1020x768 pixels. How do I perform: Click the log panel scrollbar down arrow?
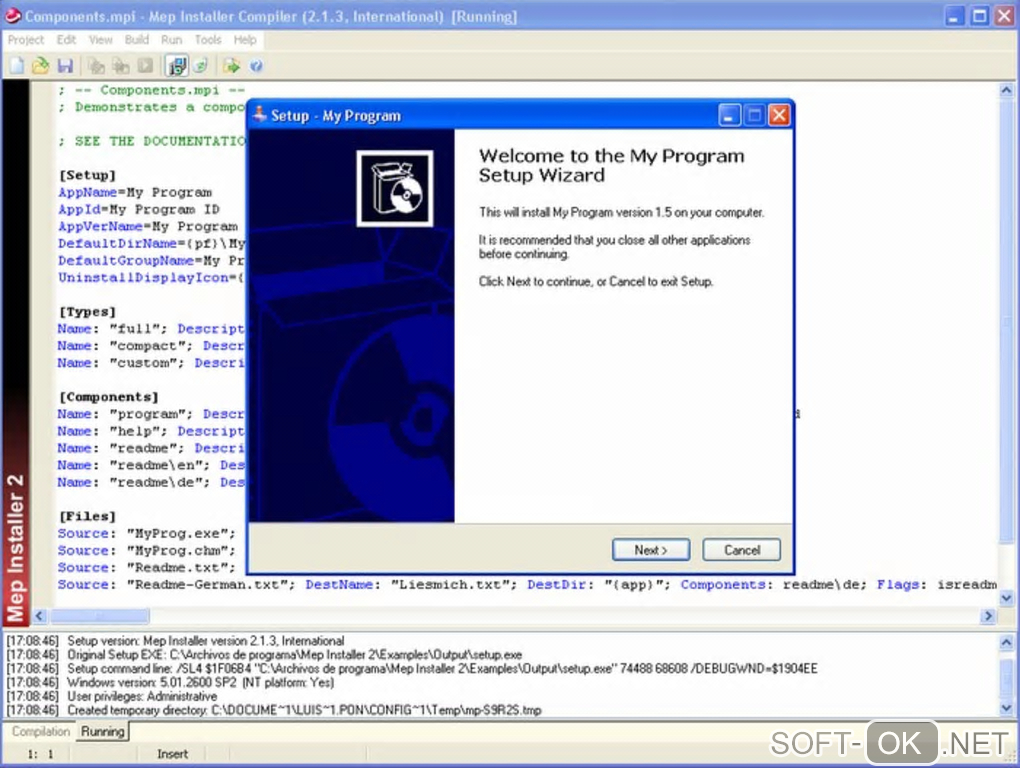pyautogui.click(x=1006, y=708)
